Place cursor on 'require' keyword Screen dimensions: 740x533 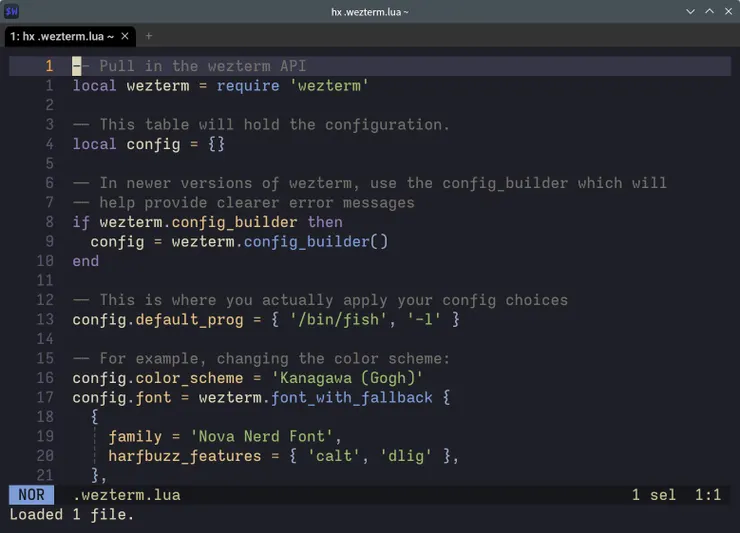(x=248, y=86)
